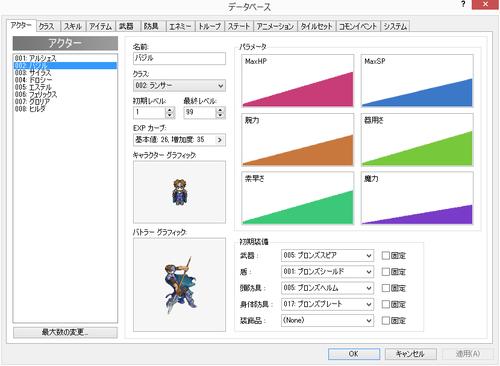The image size is (500, 366).
Task: Open the 装飾品 dropdown showing (None)
Action: pos(327,321)
